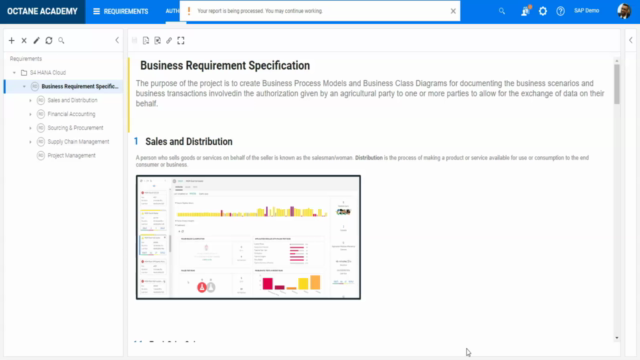Click the Sales and Distribution section heading

[x=189, y=142]
